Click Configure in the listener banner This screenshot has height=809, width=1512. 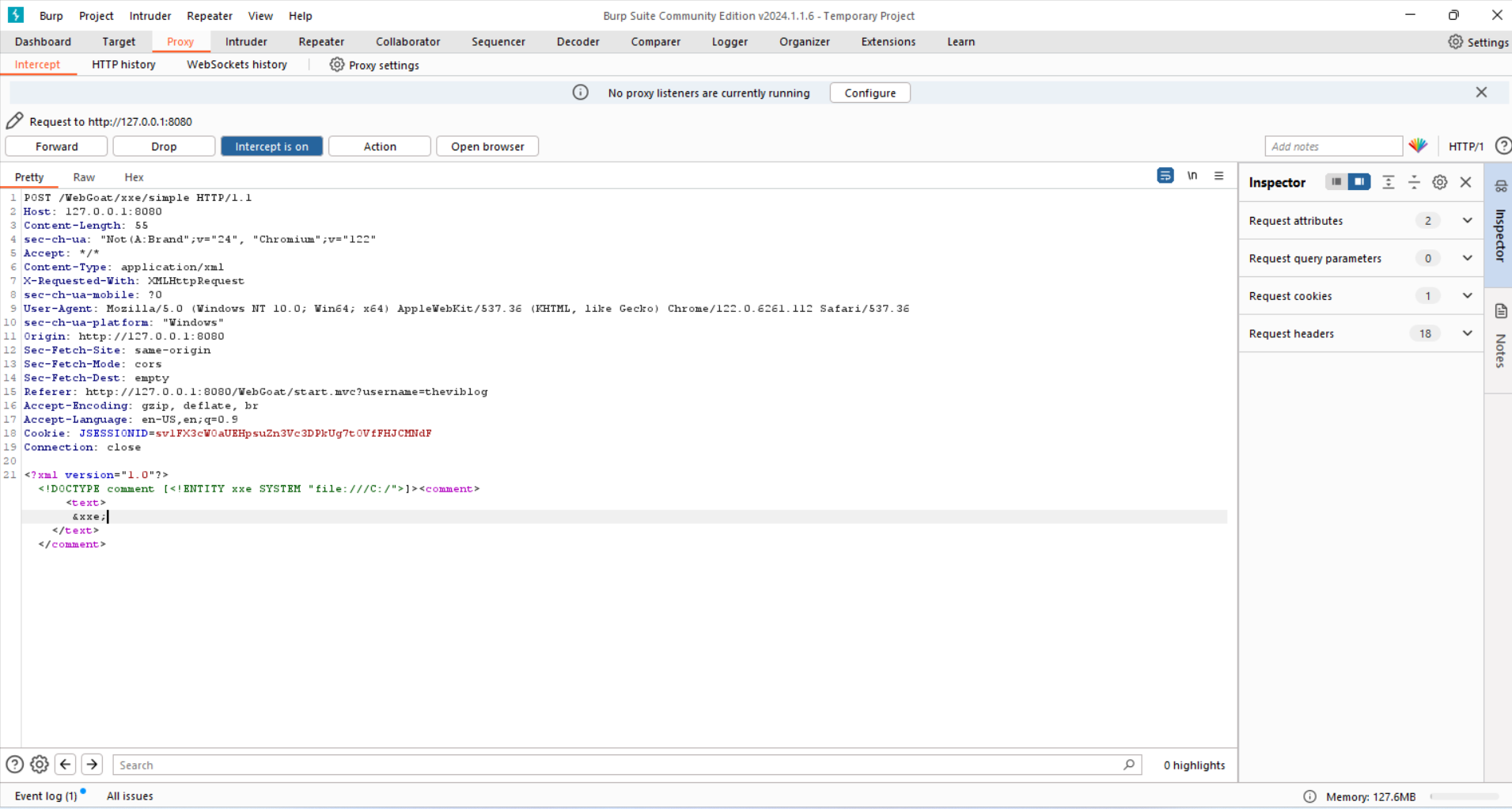[x=870, y=93]
